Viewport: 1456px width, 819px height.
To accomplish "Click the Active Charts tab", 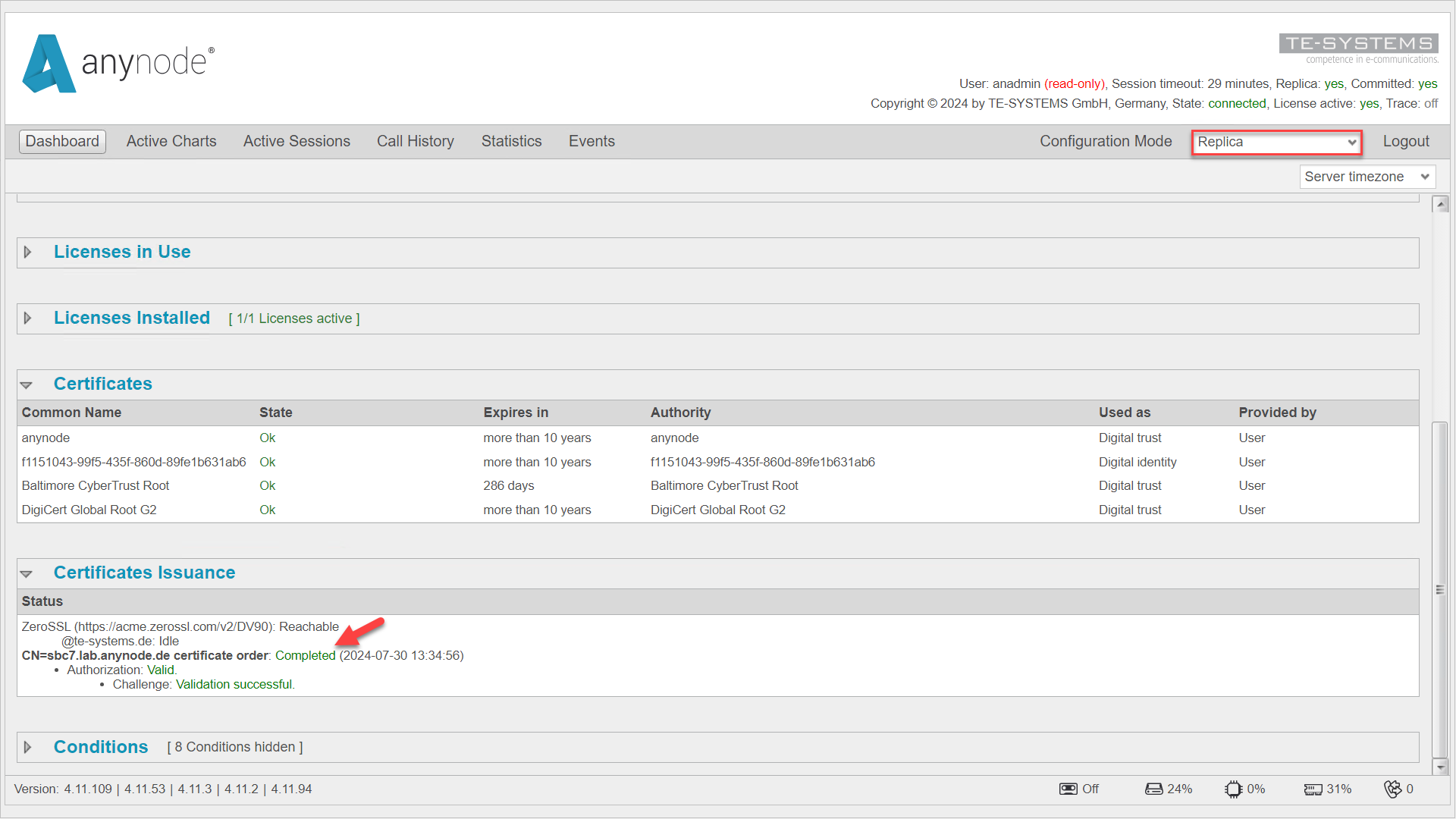I will pyautogui.click(x=171, y=142).
